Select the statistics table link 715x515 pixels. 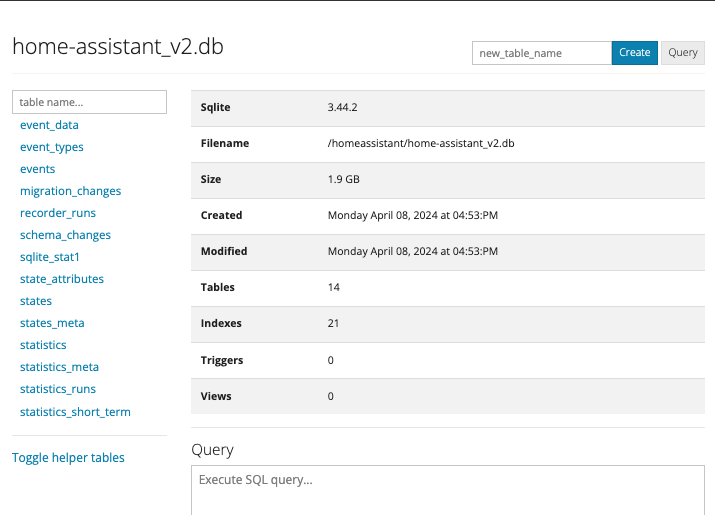point(43,345)
